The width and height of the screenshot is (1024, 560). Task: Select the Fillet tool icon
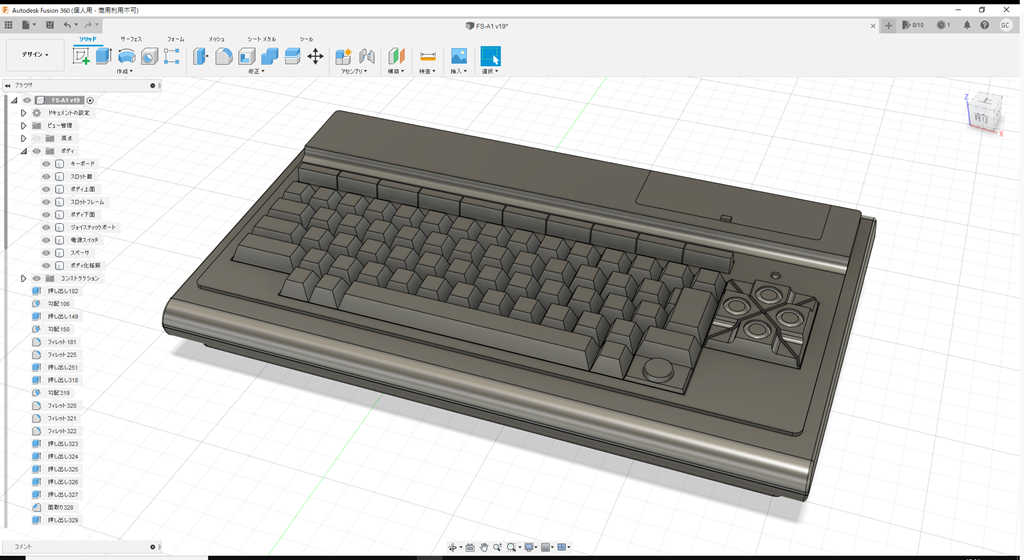click(x=224, y=57)
